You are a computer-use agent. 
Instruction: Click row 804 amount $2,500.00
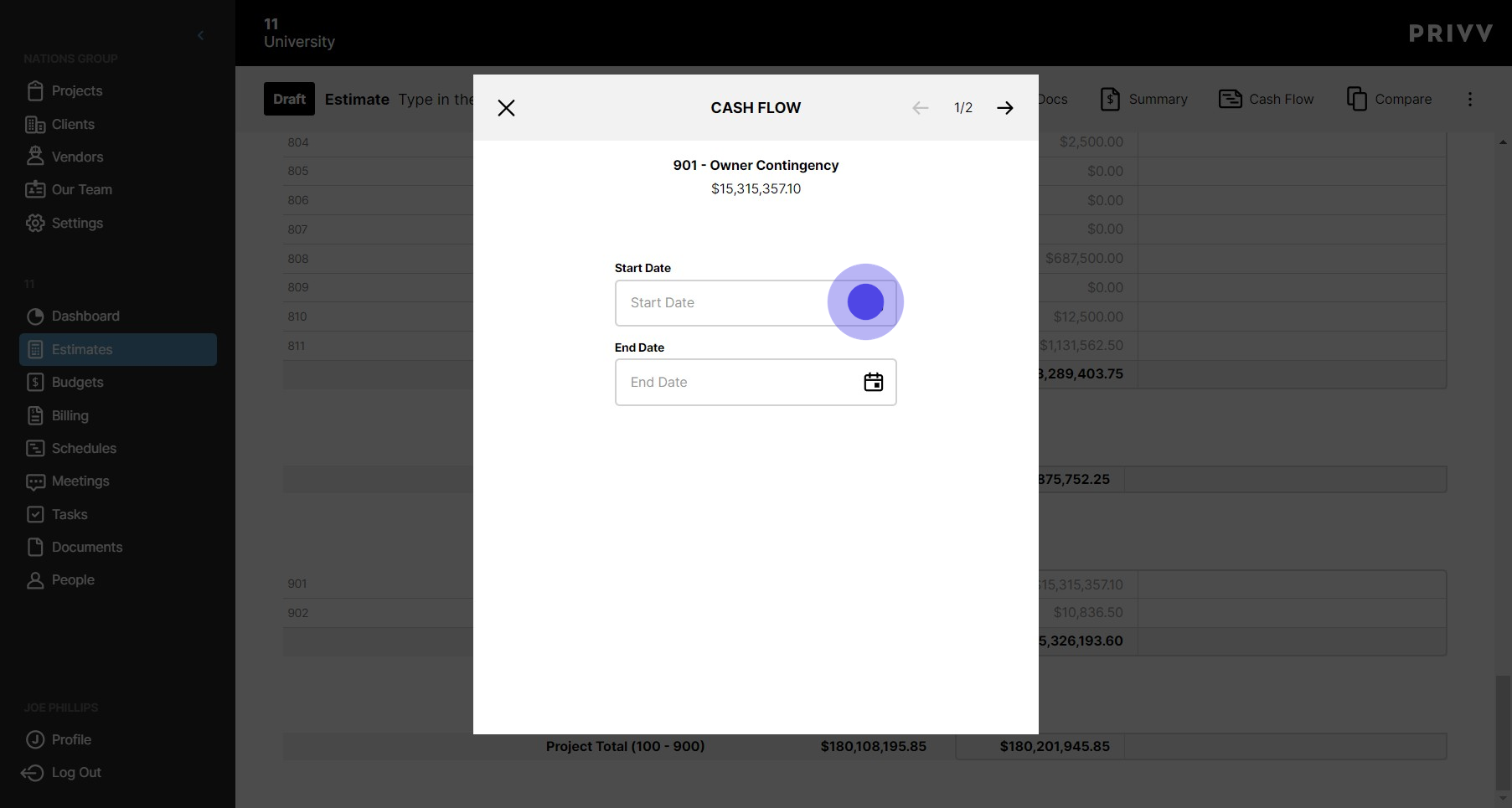click(x=1091, y=142)
